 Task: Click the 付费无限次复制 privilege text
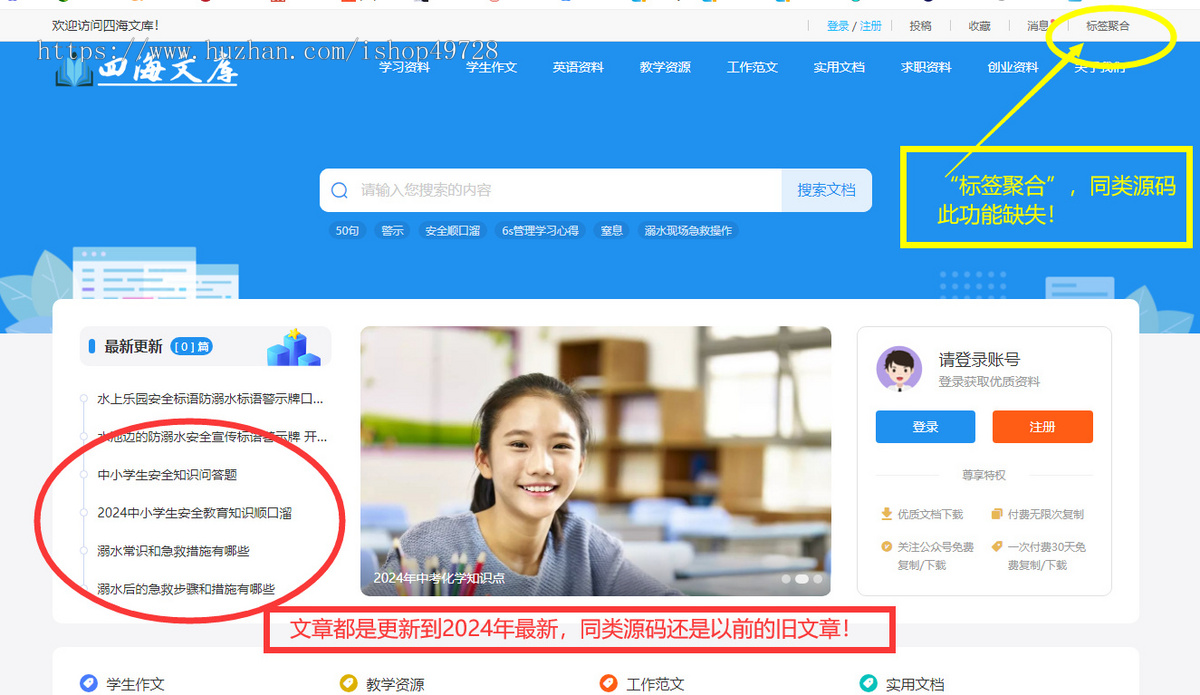pyautogui.click(x=1045, y=514)
